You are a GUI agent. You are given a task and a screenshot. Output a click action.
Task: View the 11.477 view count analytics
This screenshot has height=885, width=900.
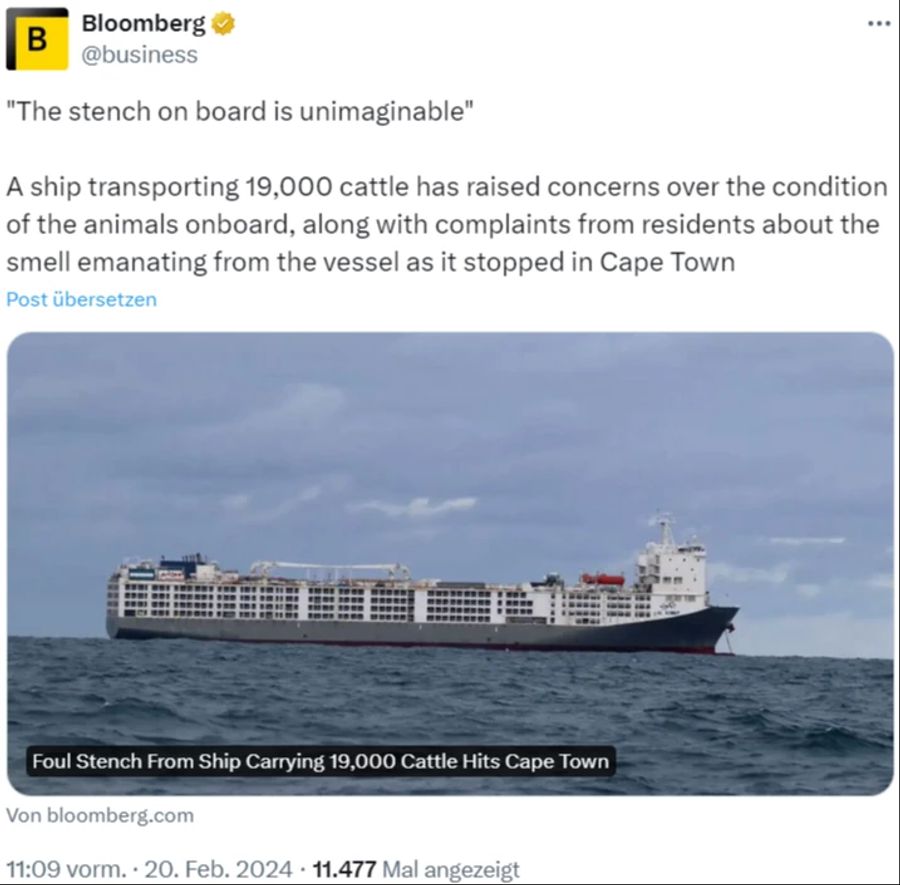(344, 869)
